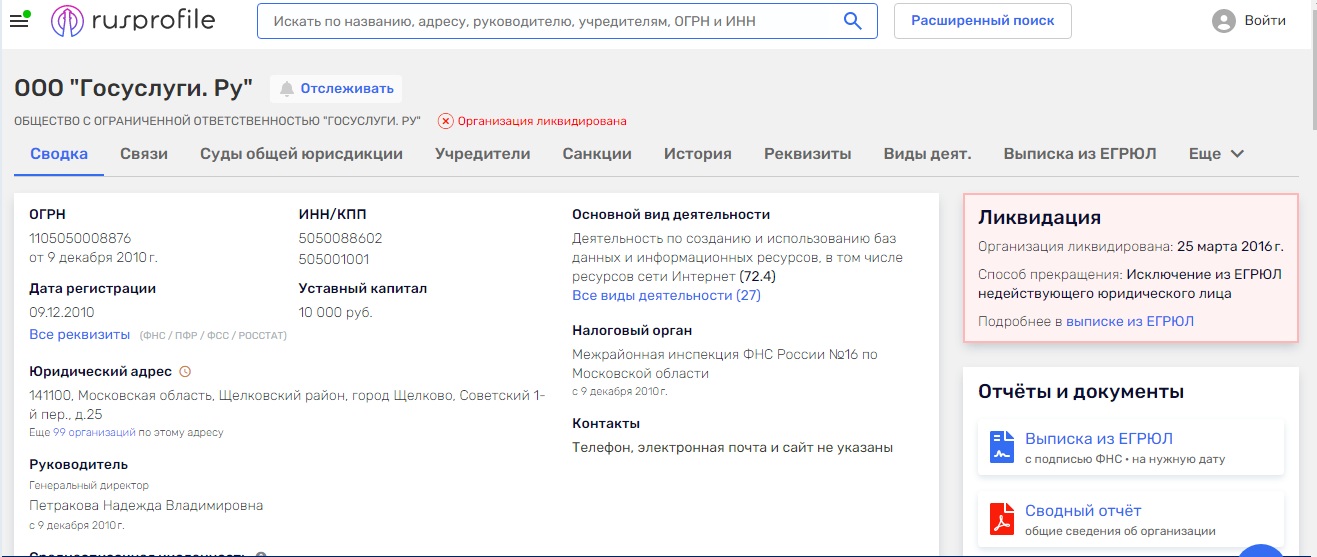
Task: Click the INN value 5050088602
Action: click(x=340, y=238)
